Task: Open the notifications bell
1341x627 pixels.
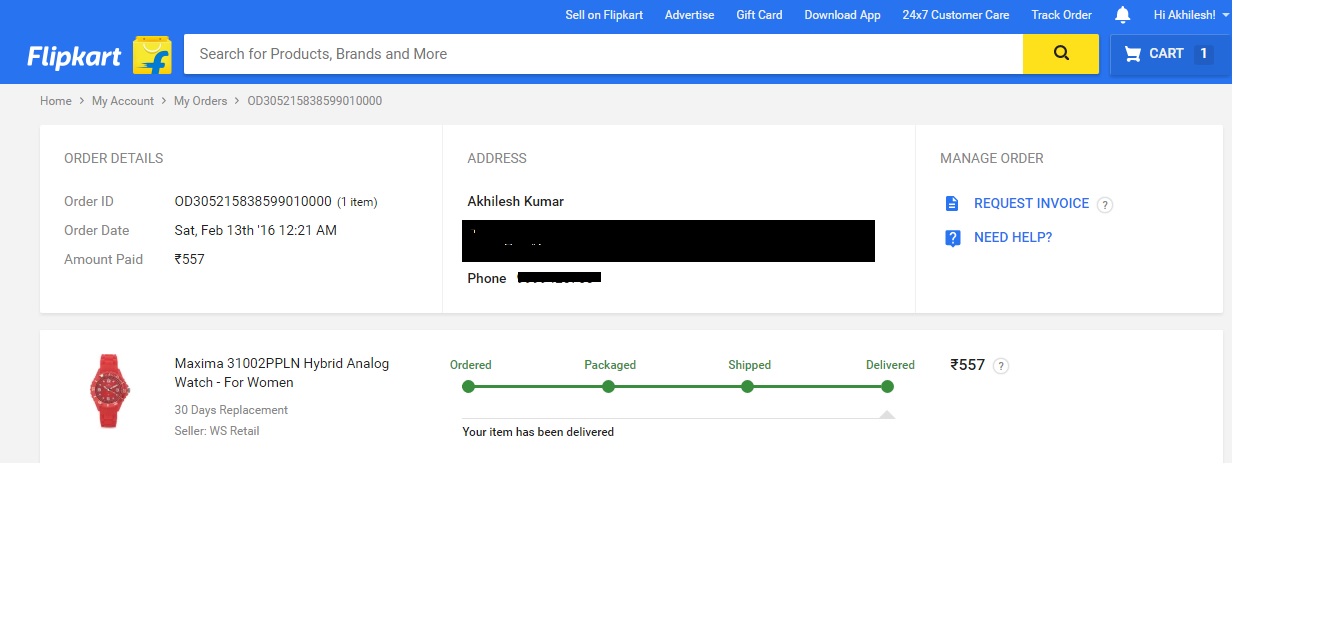Action: [x=1123, y=15]
